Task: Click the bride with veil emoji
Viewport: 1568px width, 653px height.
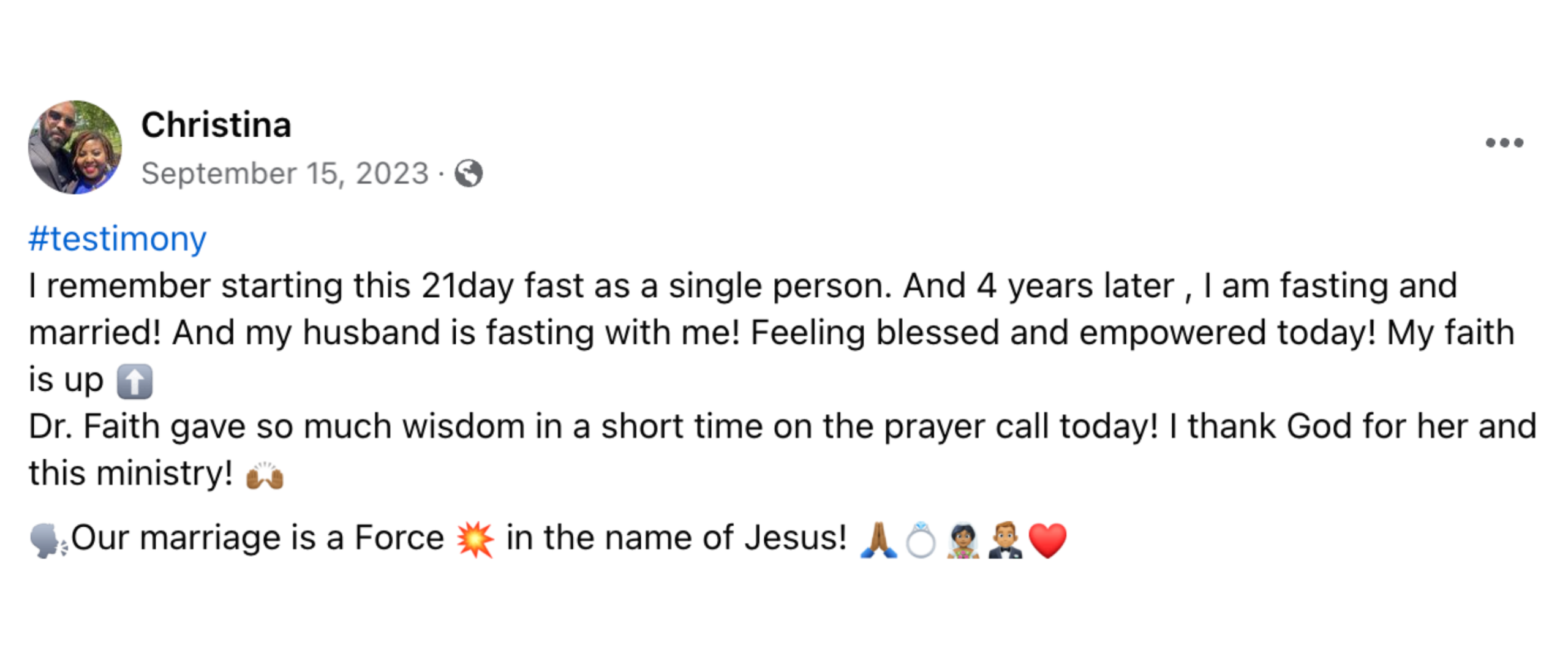Action: click(963, 540)
